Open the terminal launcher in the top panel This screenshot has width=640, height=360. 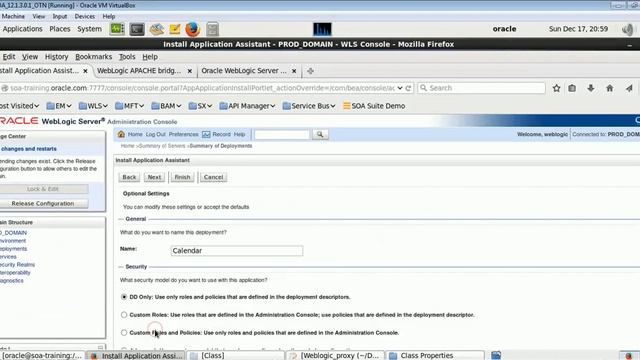coord(137,29)
